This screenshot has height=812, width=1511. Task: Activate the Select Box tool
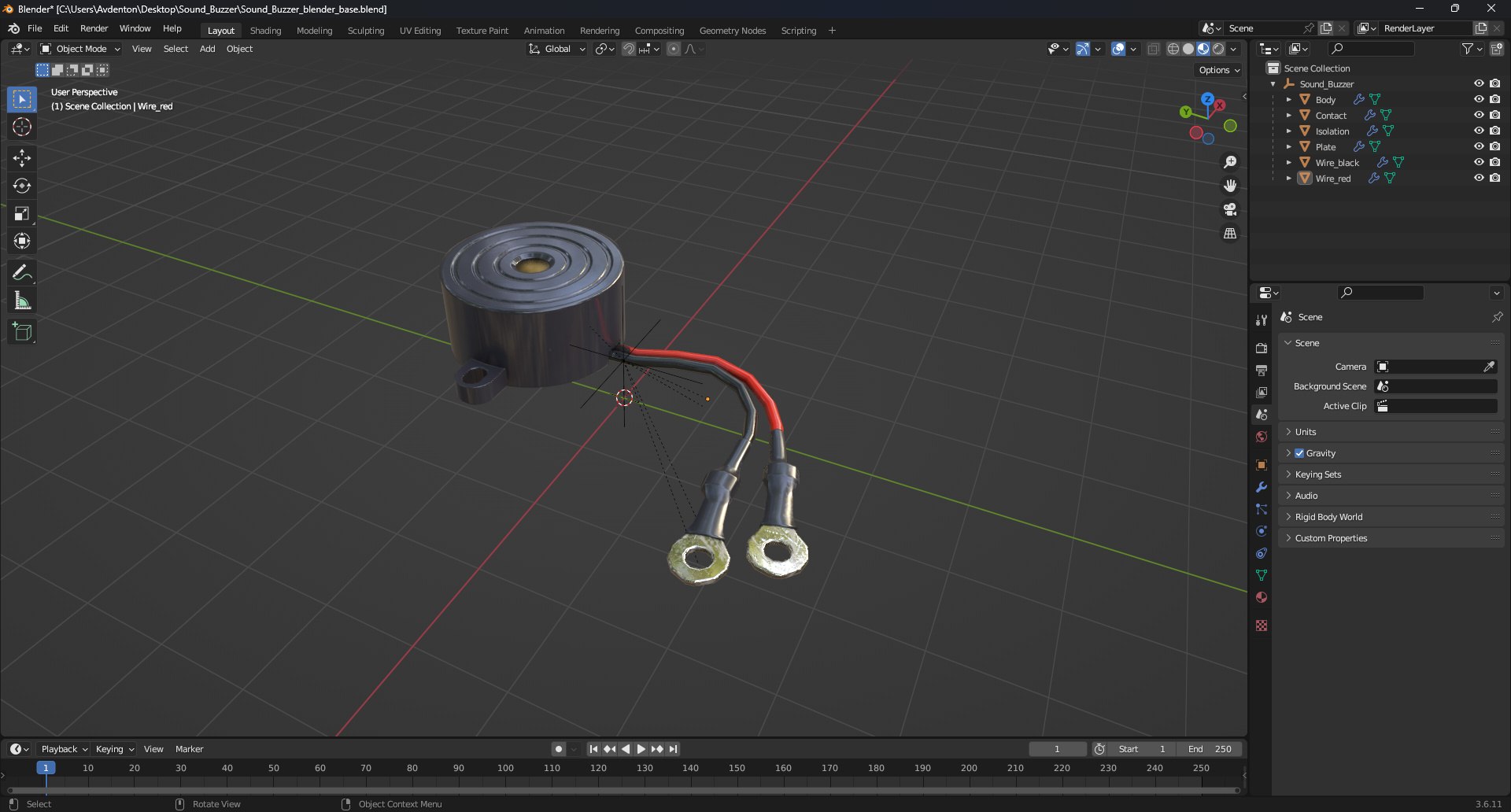tap(22, 99)
